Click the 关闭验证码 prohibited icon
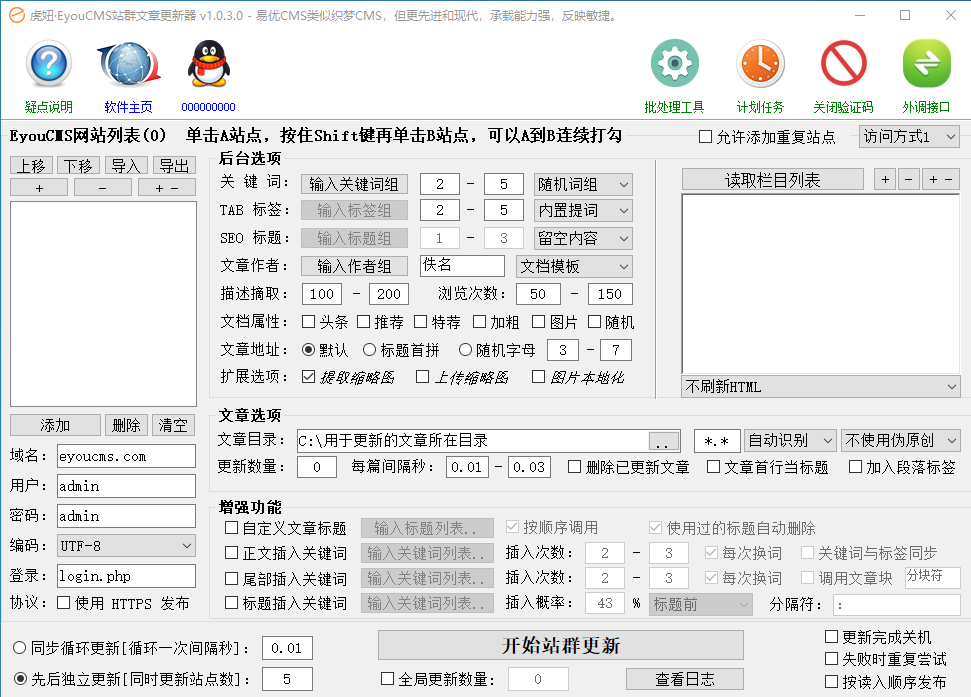The height and width of the screenshot is (697, 971). pos(843,64)
